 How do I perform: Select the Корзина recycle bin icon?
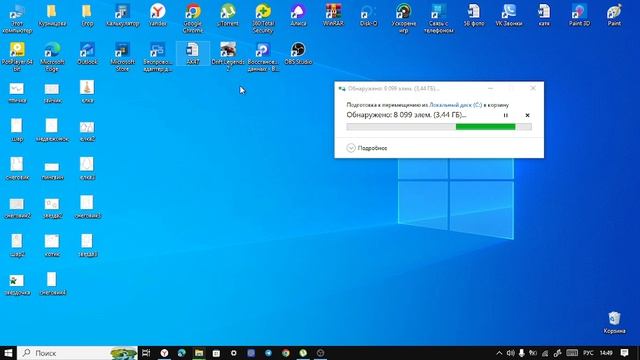(x=614, y=322)
